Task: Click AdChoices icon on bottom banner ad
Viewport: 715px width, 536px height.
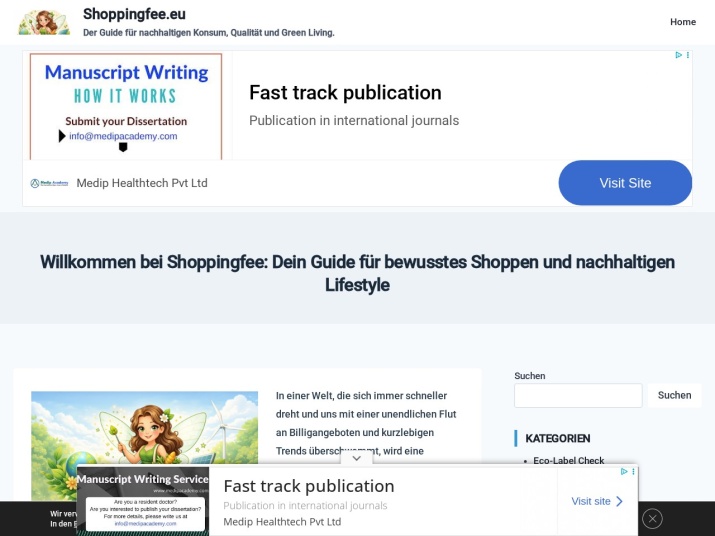Action: coord(624,472)
